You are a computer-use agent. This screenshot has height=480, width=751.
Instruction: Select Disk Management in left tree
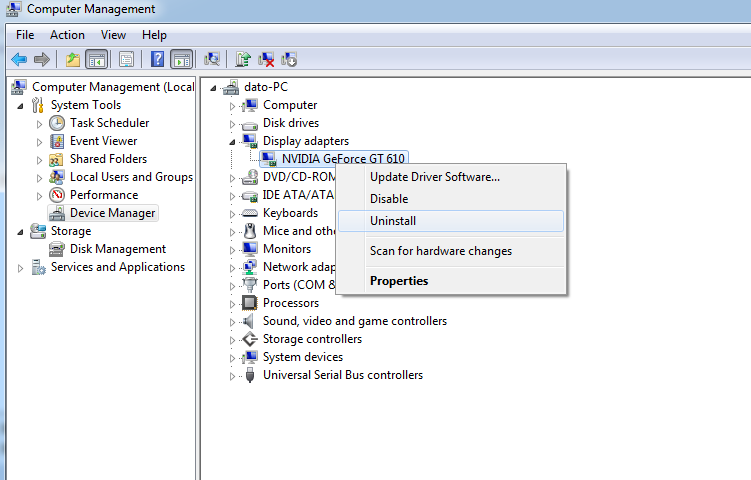(x=117, y=249)
